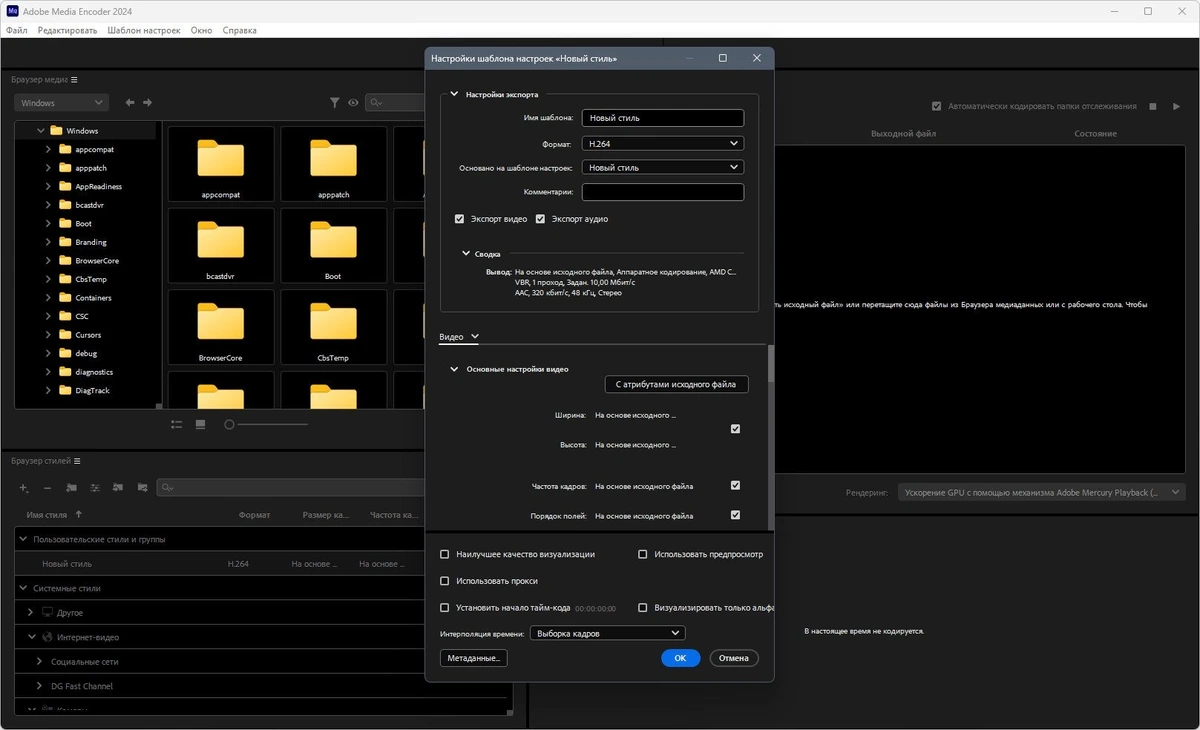Click the Preset Browser search field

coord(291,488)
